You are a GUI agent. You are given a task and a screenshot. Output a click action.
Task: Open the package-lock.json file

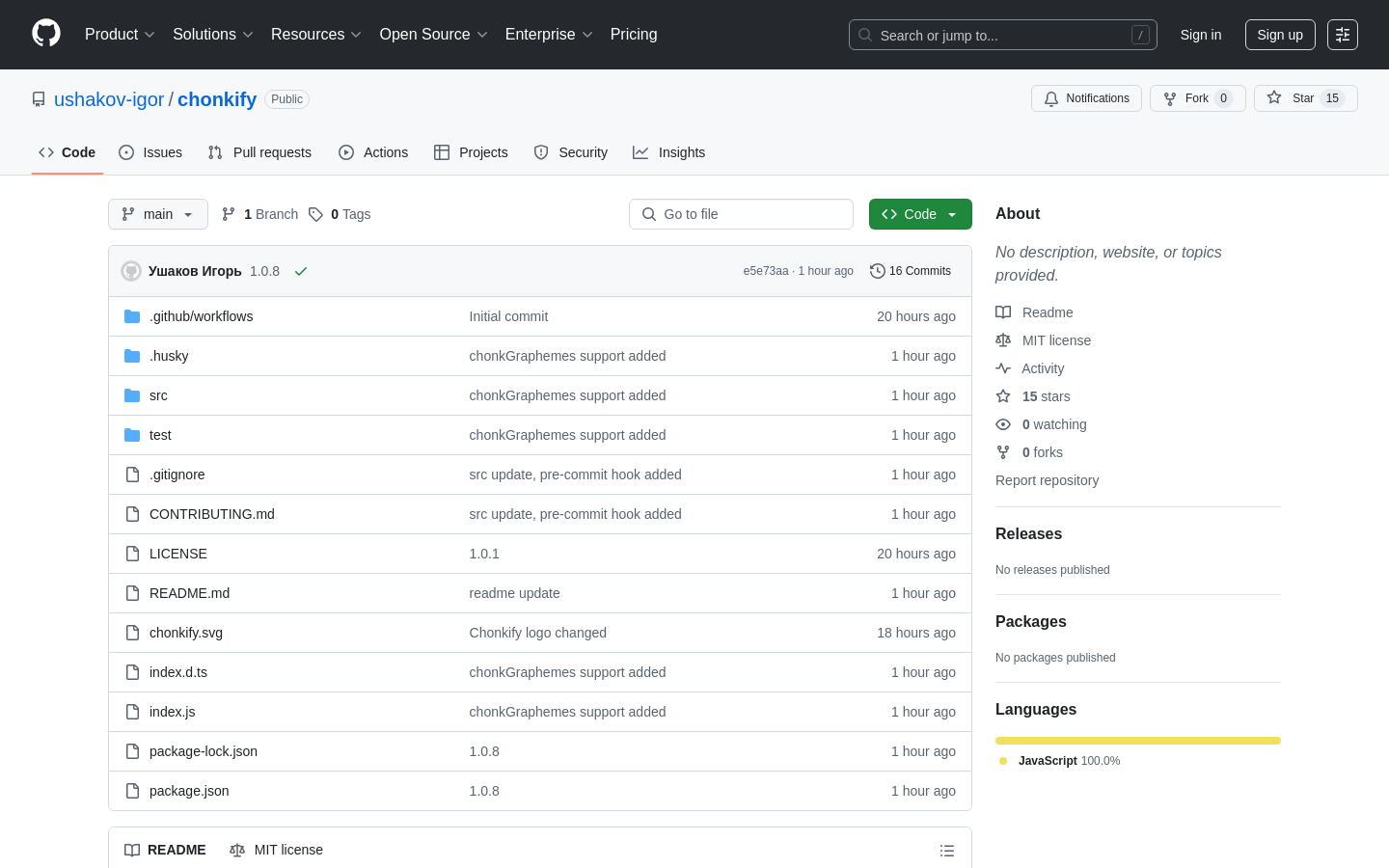[x=204, y=751]
